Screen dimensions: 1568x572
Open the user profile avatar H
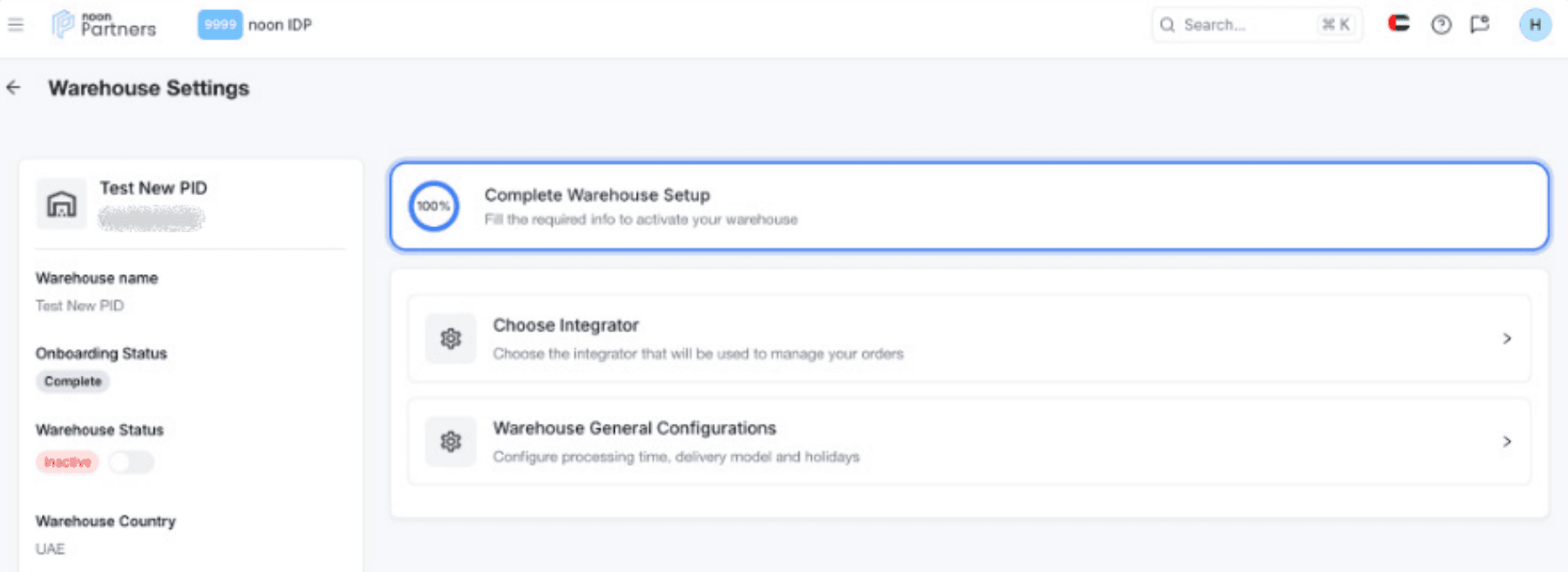point(1534,25)
